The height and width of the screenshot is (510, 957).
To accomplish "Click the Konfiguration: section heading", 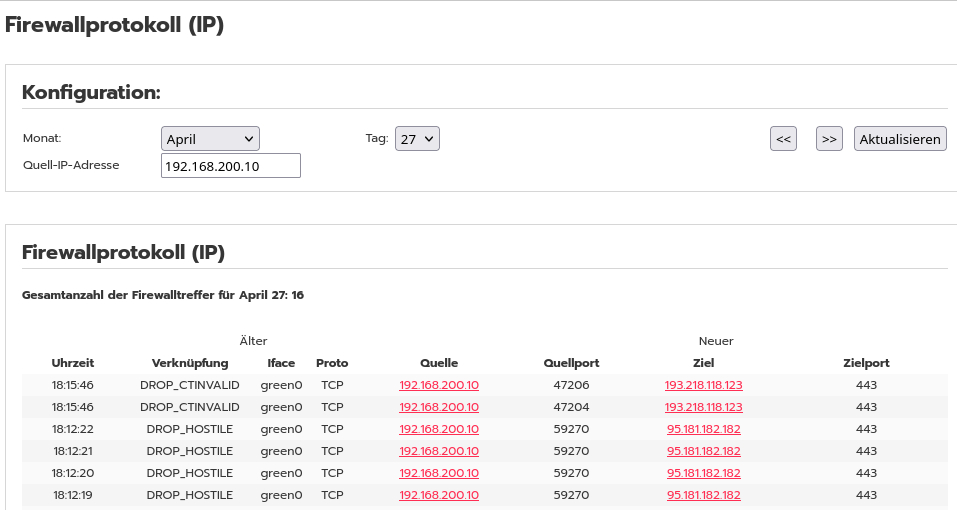I will point(91,92).
